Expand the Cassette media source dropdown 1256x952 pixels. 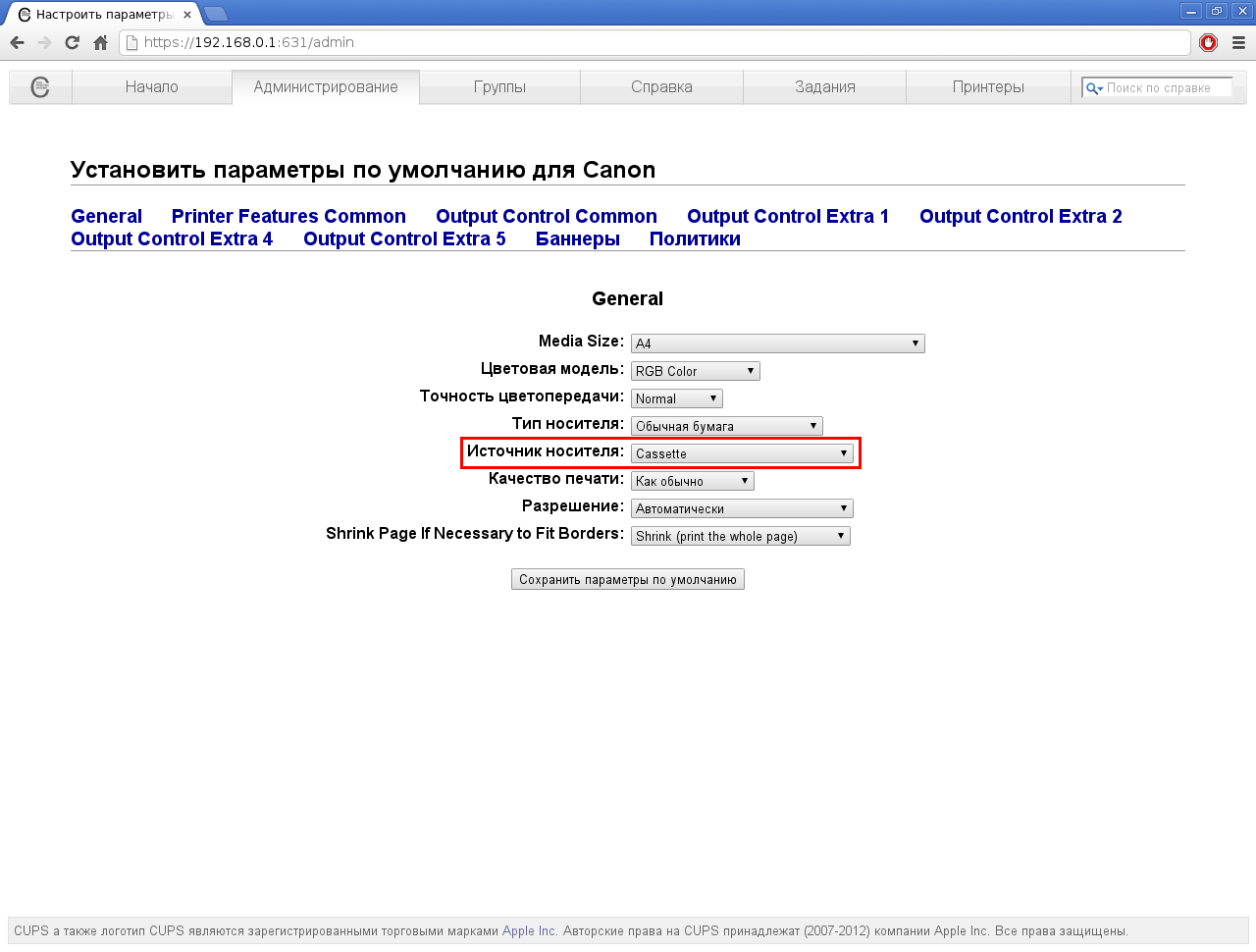[742, 453]
